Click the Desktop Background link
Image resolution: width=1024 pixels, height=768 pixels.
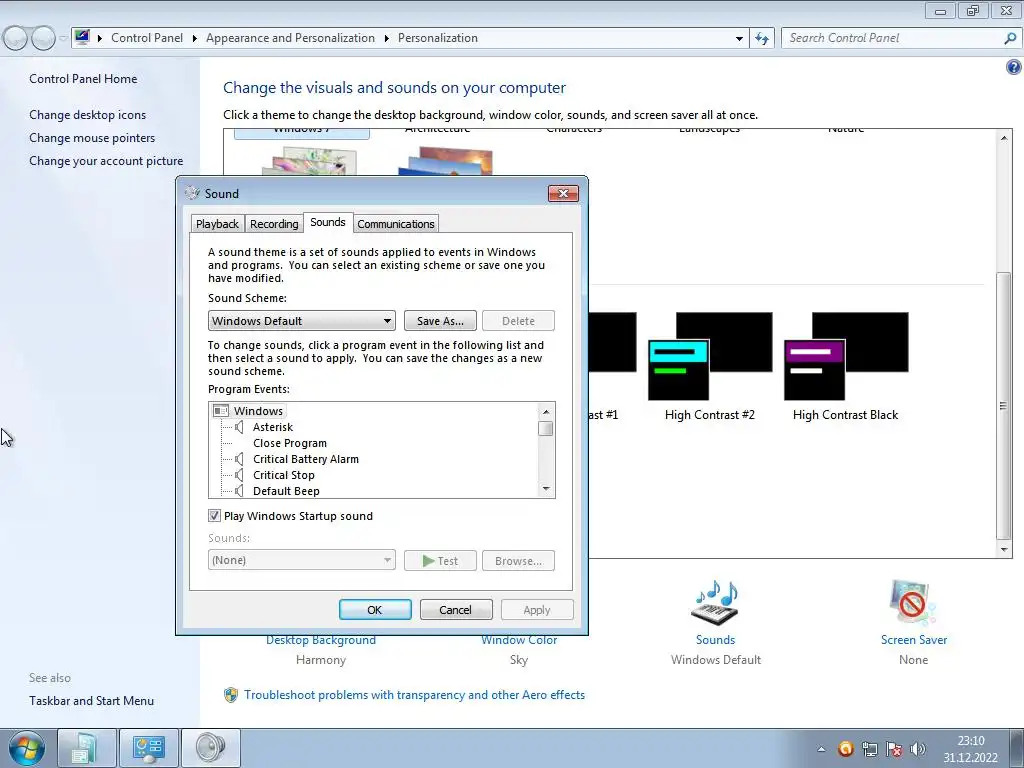(321, 640)
